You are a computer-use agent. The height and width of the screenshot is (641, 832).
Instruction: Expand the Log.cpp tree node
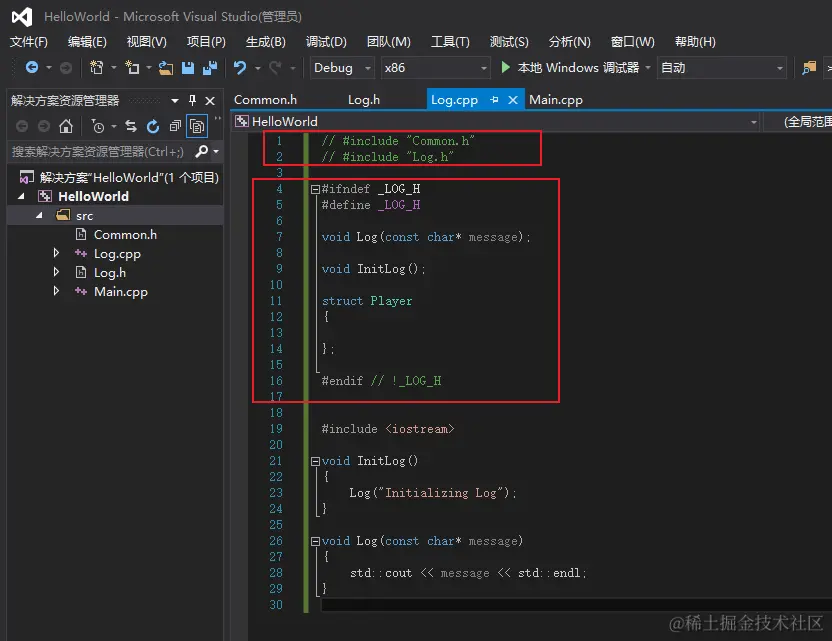tap(56, 253)
